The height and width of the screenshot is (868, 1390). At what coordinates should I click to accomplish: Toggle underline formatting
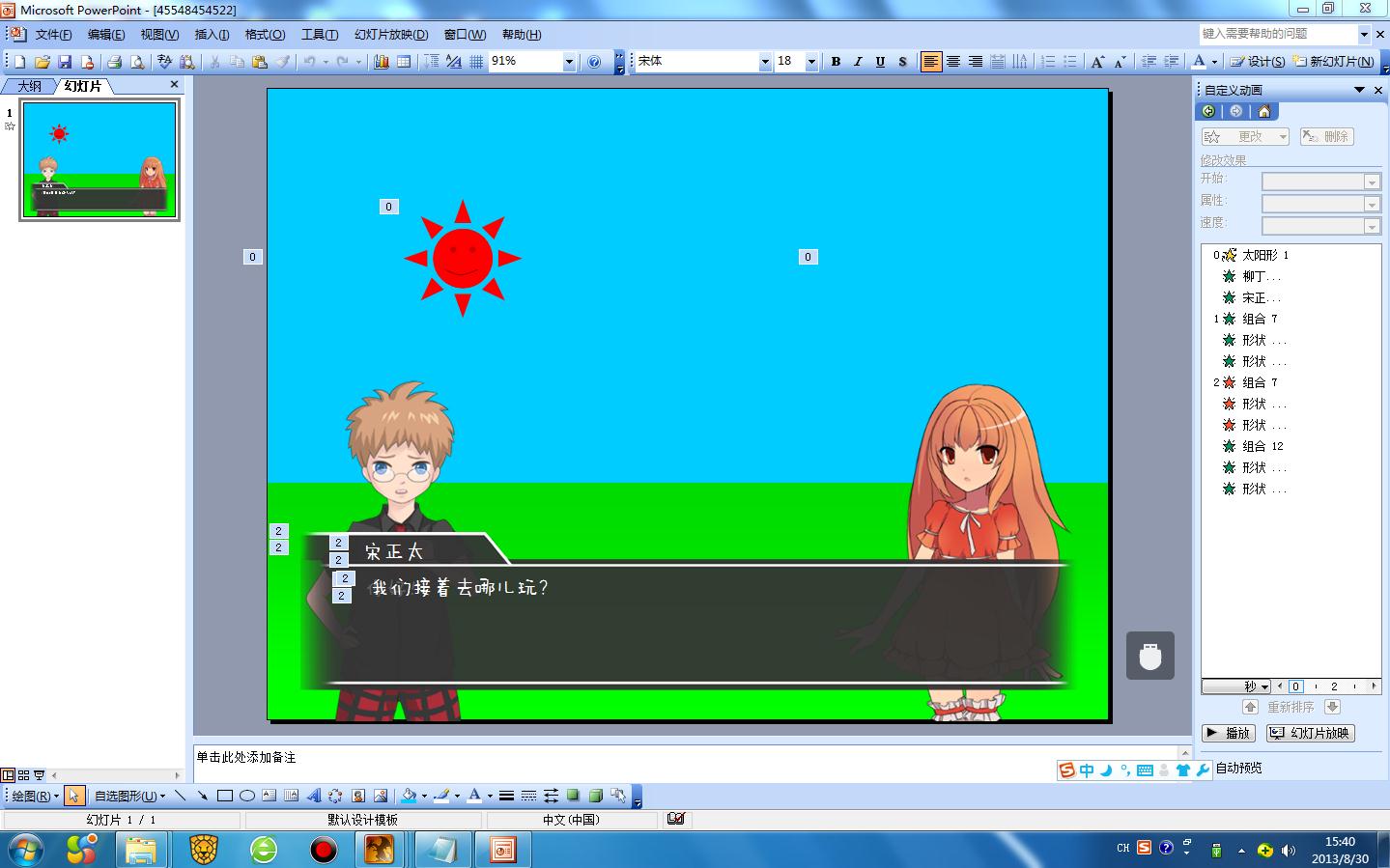[880, 62]
